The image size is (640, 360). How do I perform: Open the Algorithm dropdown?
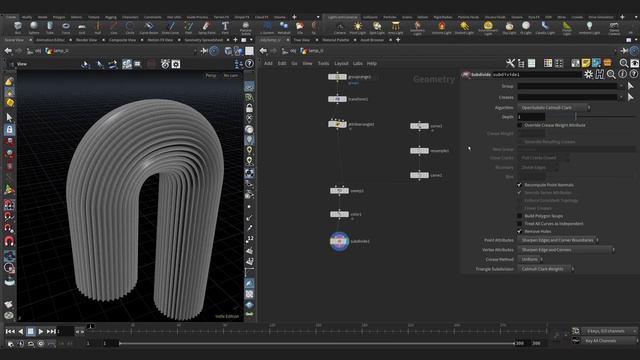(554, 108)
